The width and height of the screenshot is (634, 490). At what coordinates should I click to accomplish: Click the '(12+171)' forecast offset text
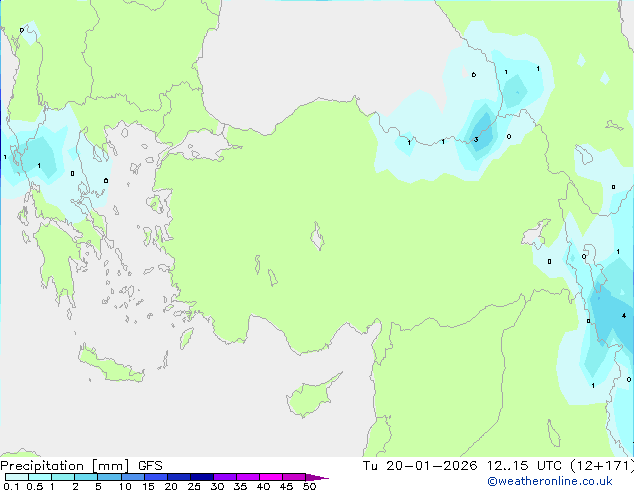[602, 466]
